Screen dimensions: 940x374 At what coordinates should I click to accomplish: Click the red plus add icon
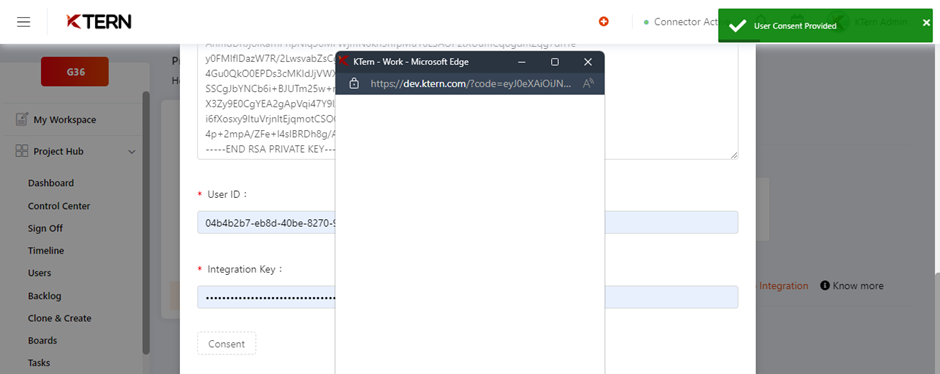pyautogui.click(x=604, y=22)
